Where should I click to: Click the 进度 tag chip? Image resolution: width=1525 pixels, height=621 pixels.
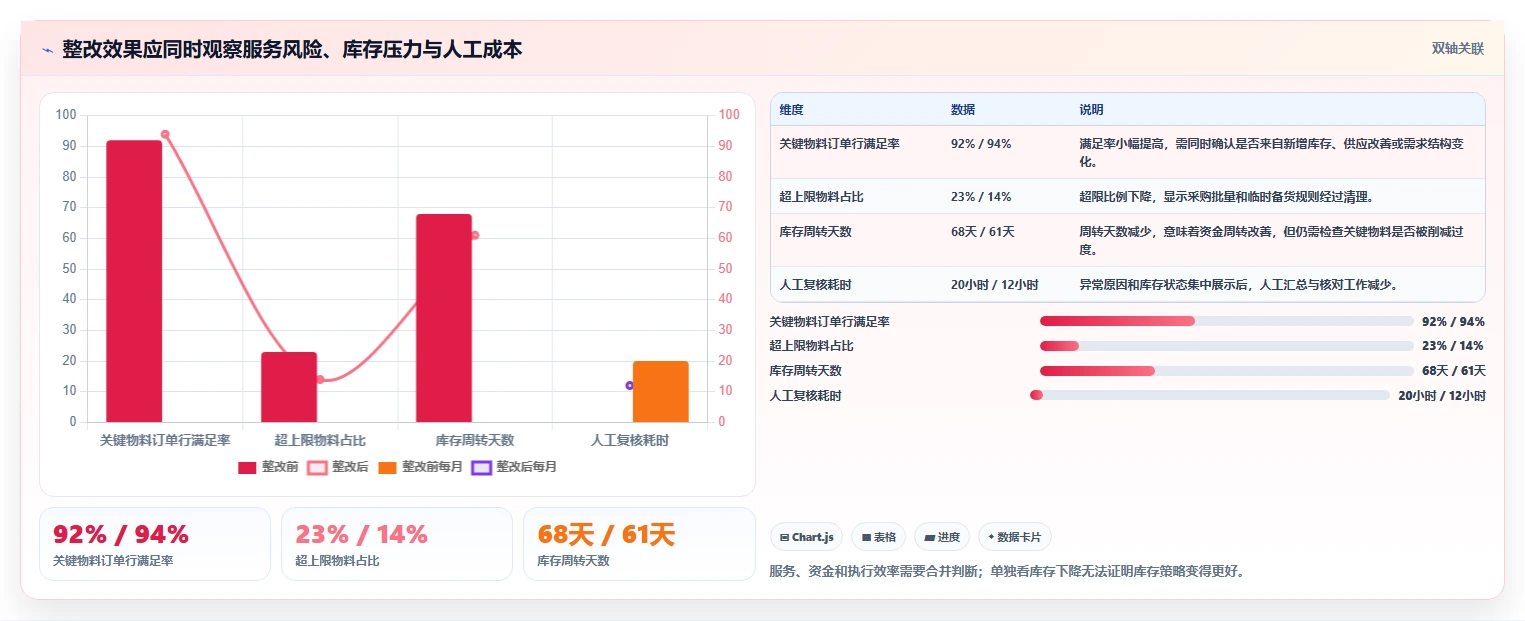(x=942, y=537)
